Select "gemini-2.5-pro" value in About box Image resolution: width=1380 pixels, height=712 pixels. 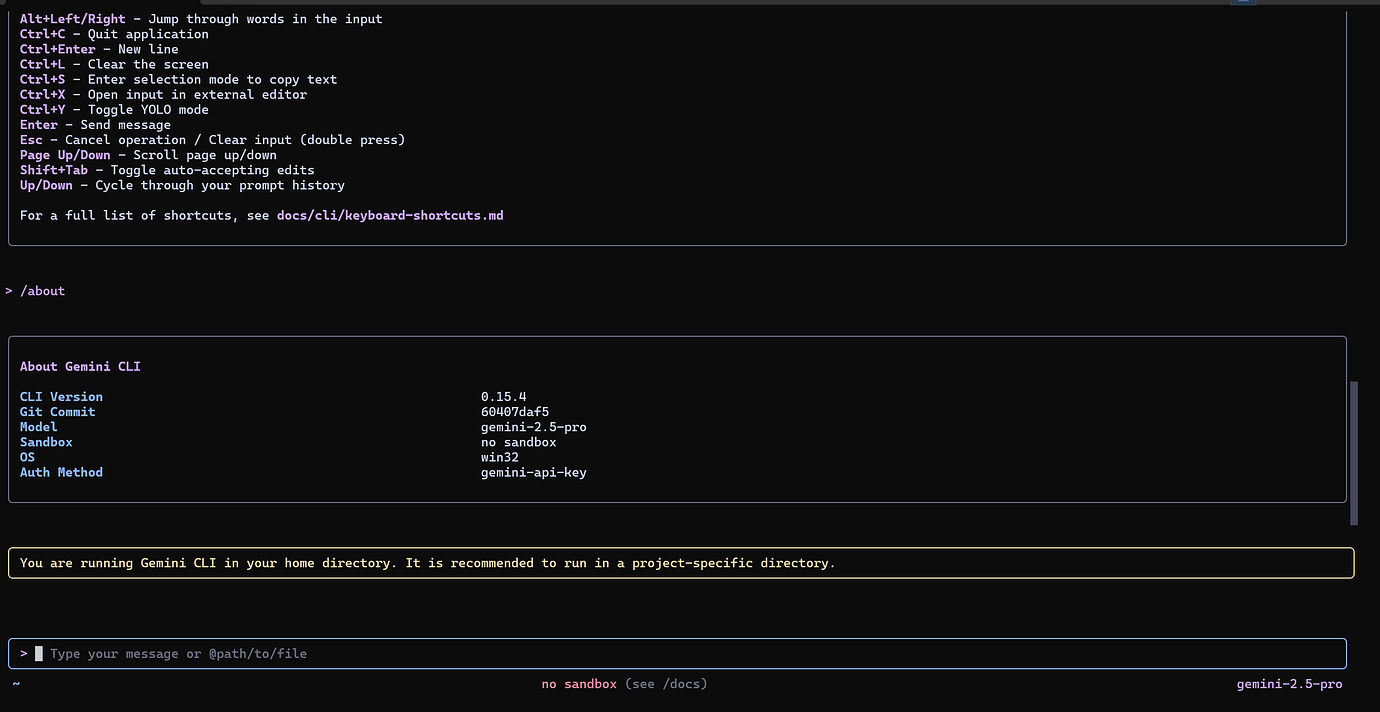(534, 427)
